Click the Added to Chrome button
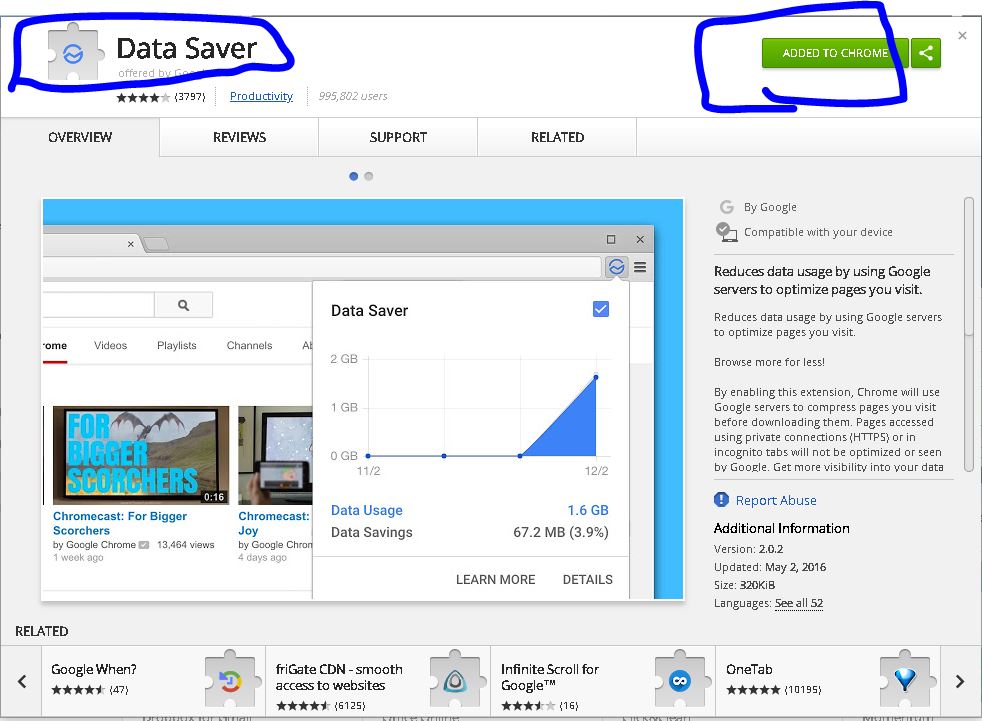 coord(835,53)
